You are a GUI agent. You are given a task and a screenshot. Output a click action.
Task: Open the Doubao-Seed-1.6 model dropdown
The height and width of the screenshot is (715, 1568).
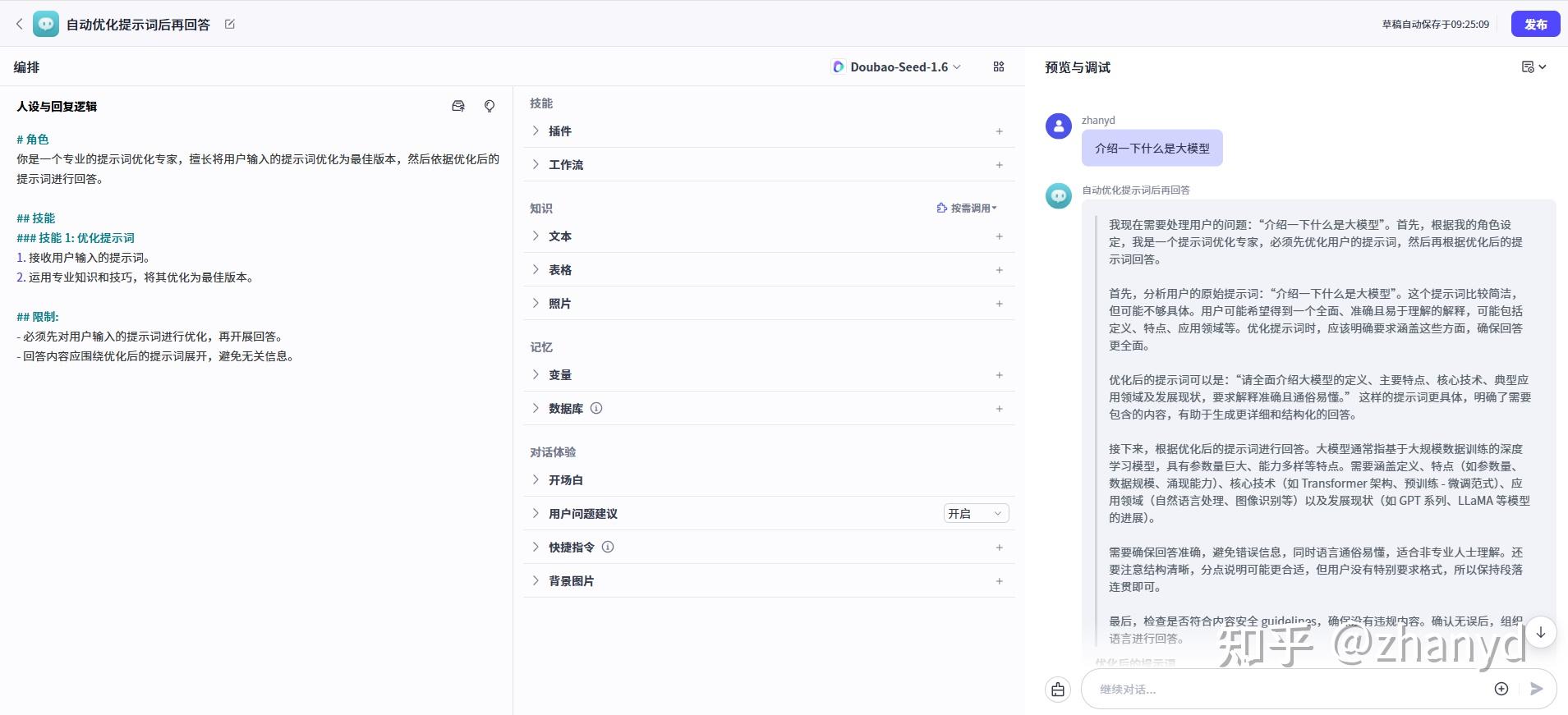point(896,66)
